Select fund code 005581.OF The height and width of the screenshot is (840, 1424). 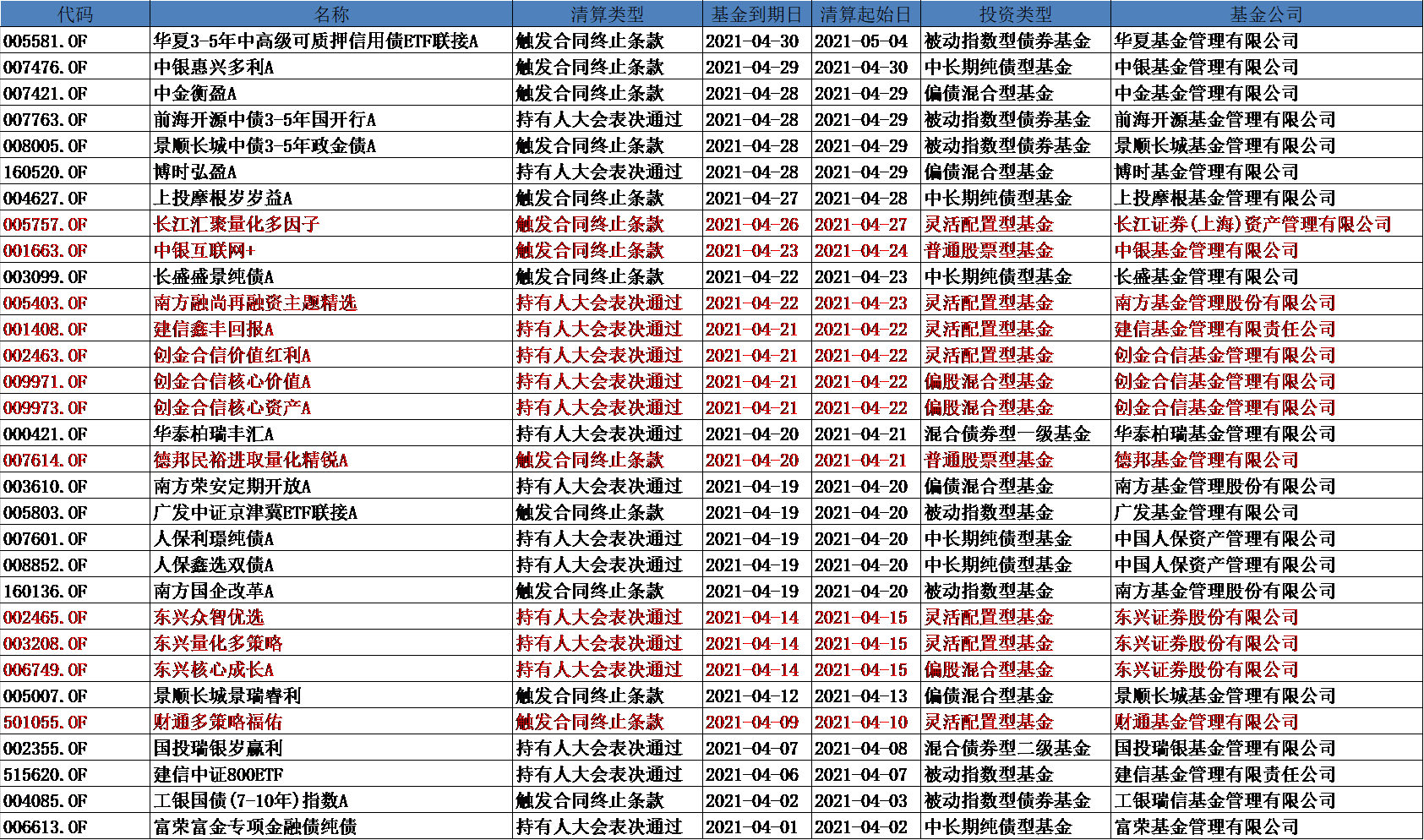(x=46, y=41)
